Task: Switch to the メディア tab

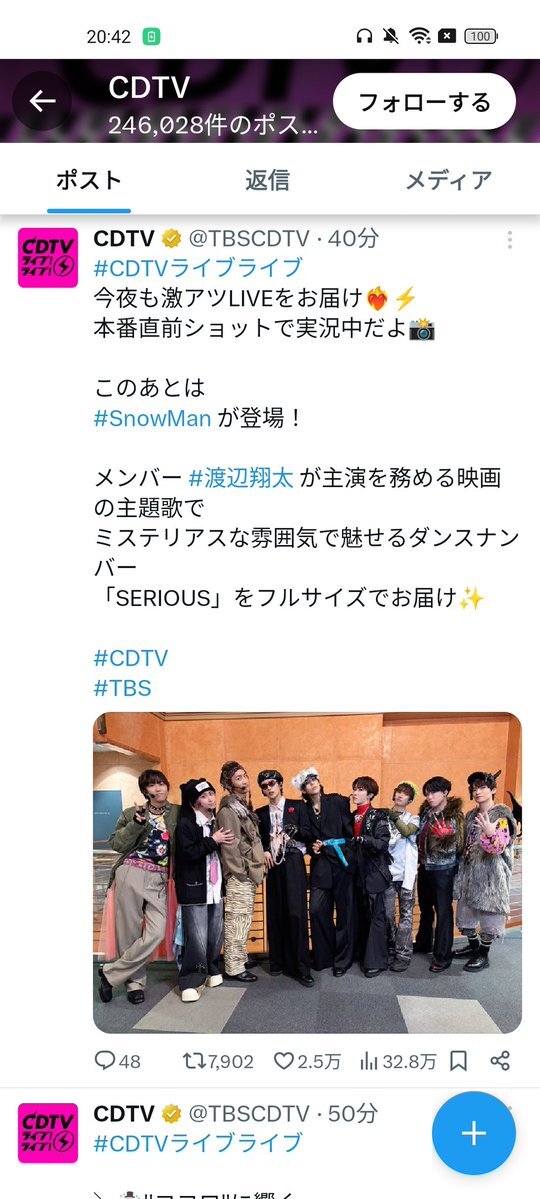Action: click(x=448, y=180)
